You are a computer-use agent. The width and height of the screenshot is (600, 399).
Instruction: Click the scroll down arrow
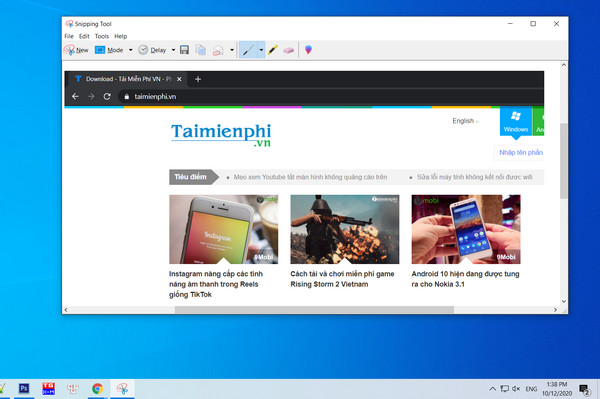point(564,301)
